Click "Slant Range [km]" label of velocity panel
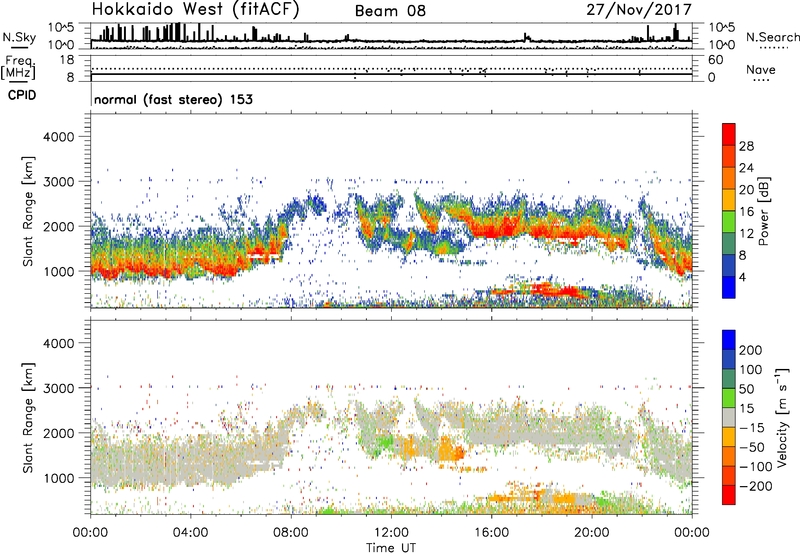Image resolution: width=800 pixels, height=554 pixels. click(x=28, y=417)
